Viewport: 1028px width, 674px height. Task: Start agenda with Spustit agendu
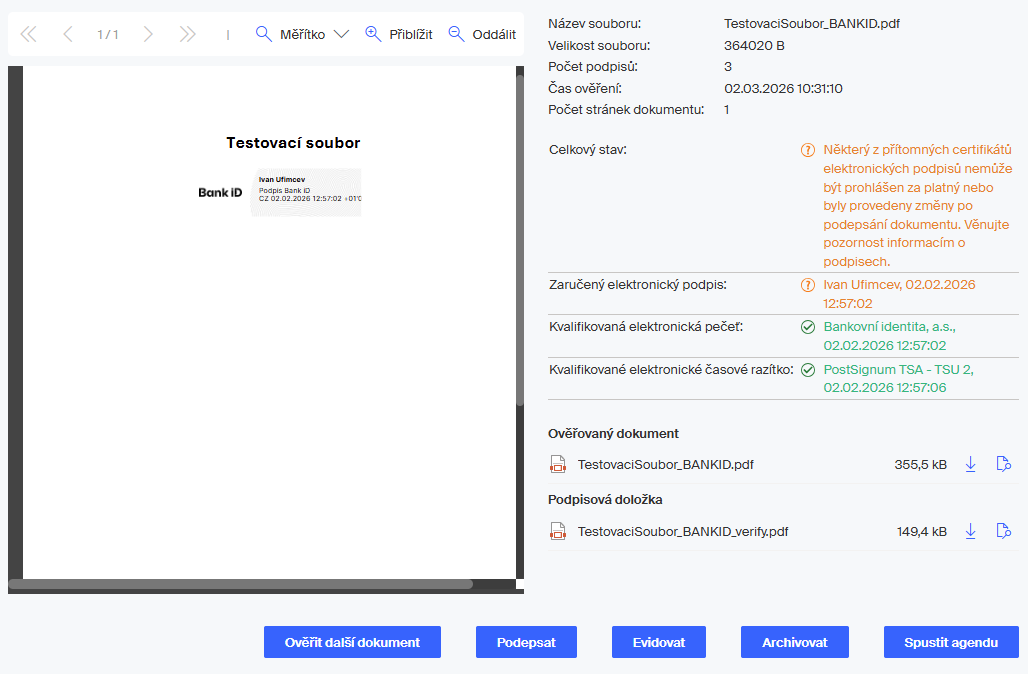pos(951,642)
